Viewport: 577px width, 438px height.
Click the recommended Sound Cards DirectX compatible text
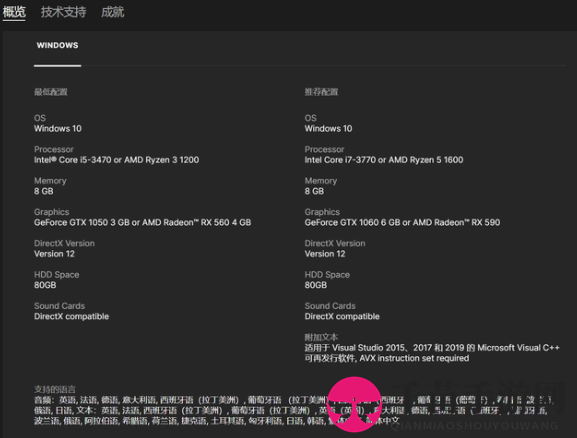click(x=342, y=316)
